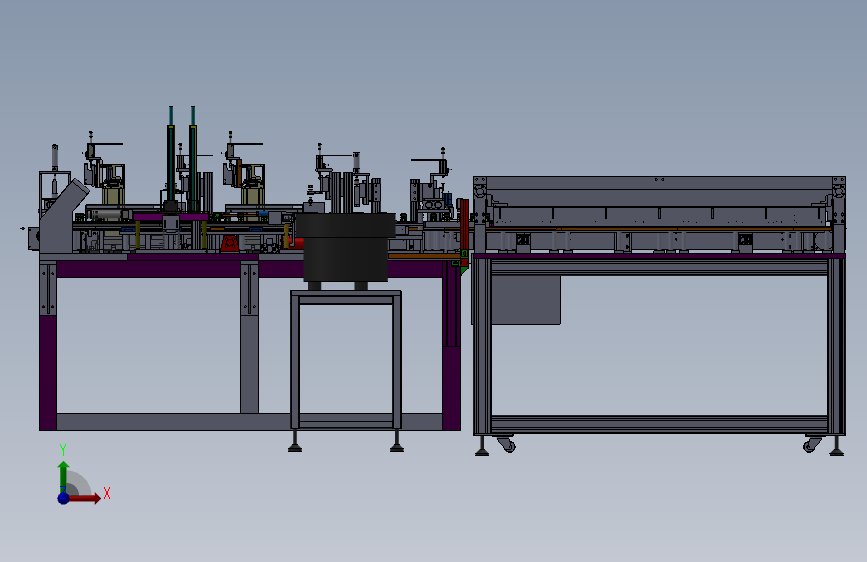This screenshot has width=867, height=562.
Task: Select the gray electrical box under right frame
Action: (525, 300)
